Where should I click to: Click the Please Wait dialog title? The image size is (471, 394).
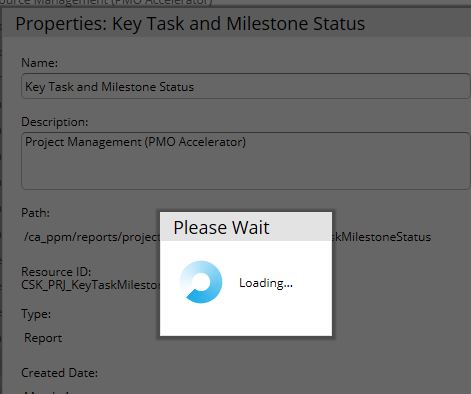(221, 228)
